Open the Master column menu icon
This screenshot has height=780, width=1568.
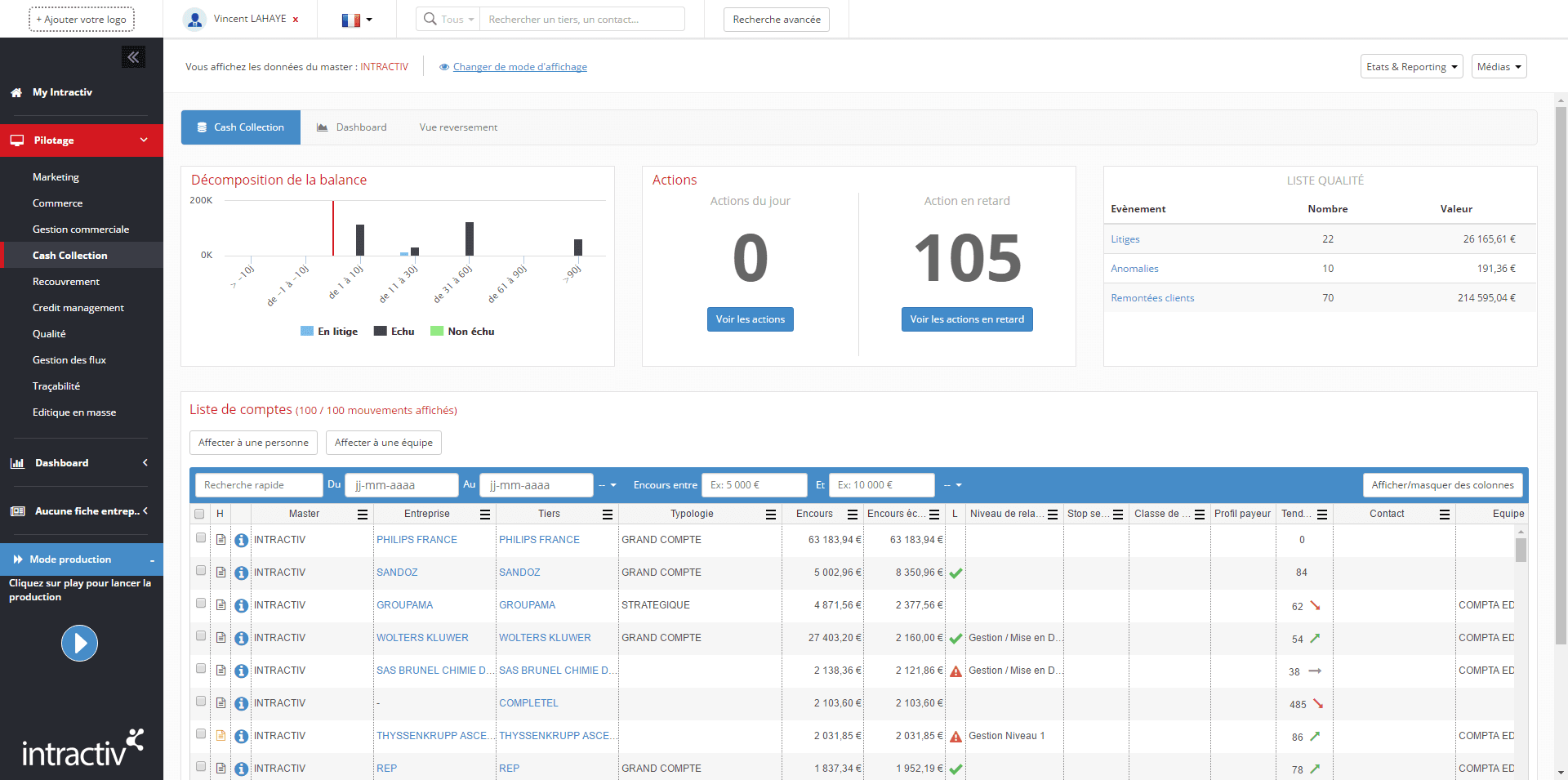coord(362,514)
